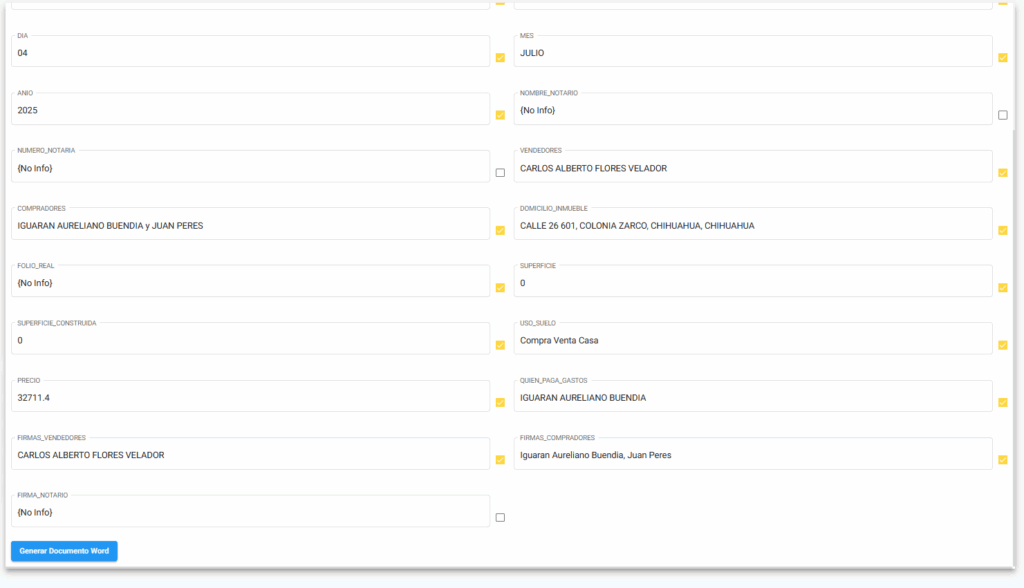Click the Generar Documento Word button
This screenshot has height=588, width=1024.
click(64, 551)
